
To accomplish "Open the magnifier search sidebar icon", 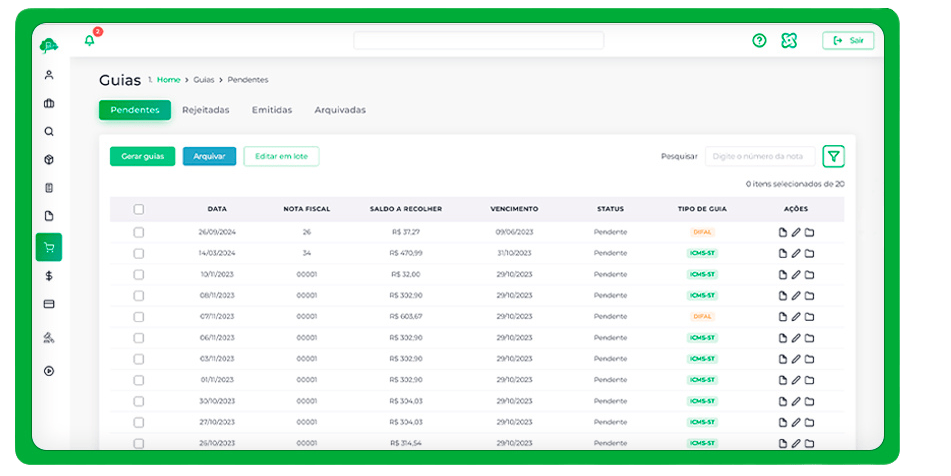I will pyautogui.click(x=49, y=132).
